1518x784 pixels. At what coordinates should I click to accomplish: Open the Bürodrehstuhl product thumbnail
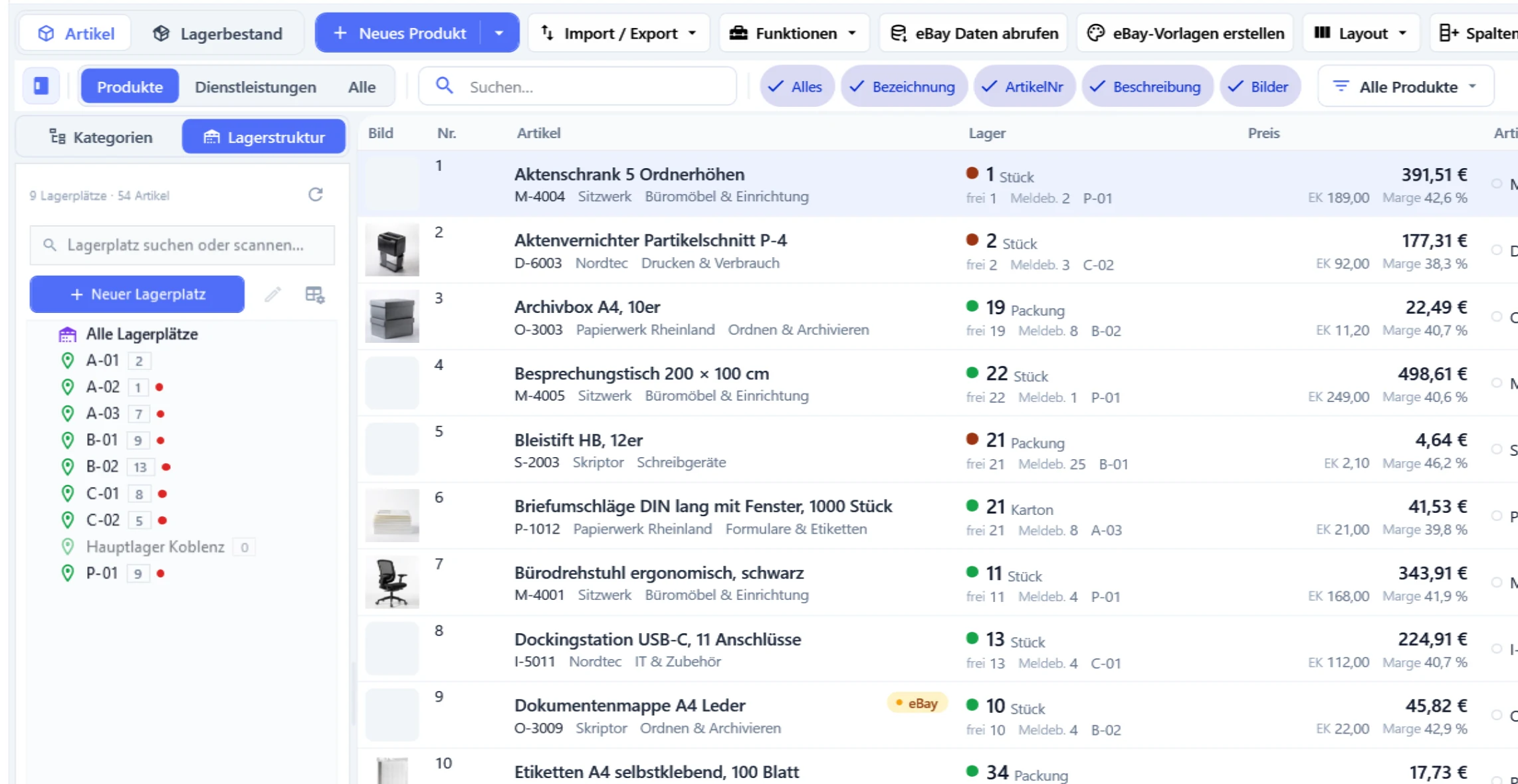[392, 582]
